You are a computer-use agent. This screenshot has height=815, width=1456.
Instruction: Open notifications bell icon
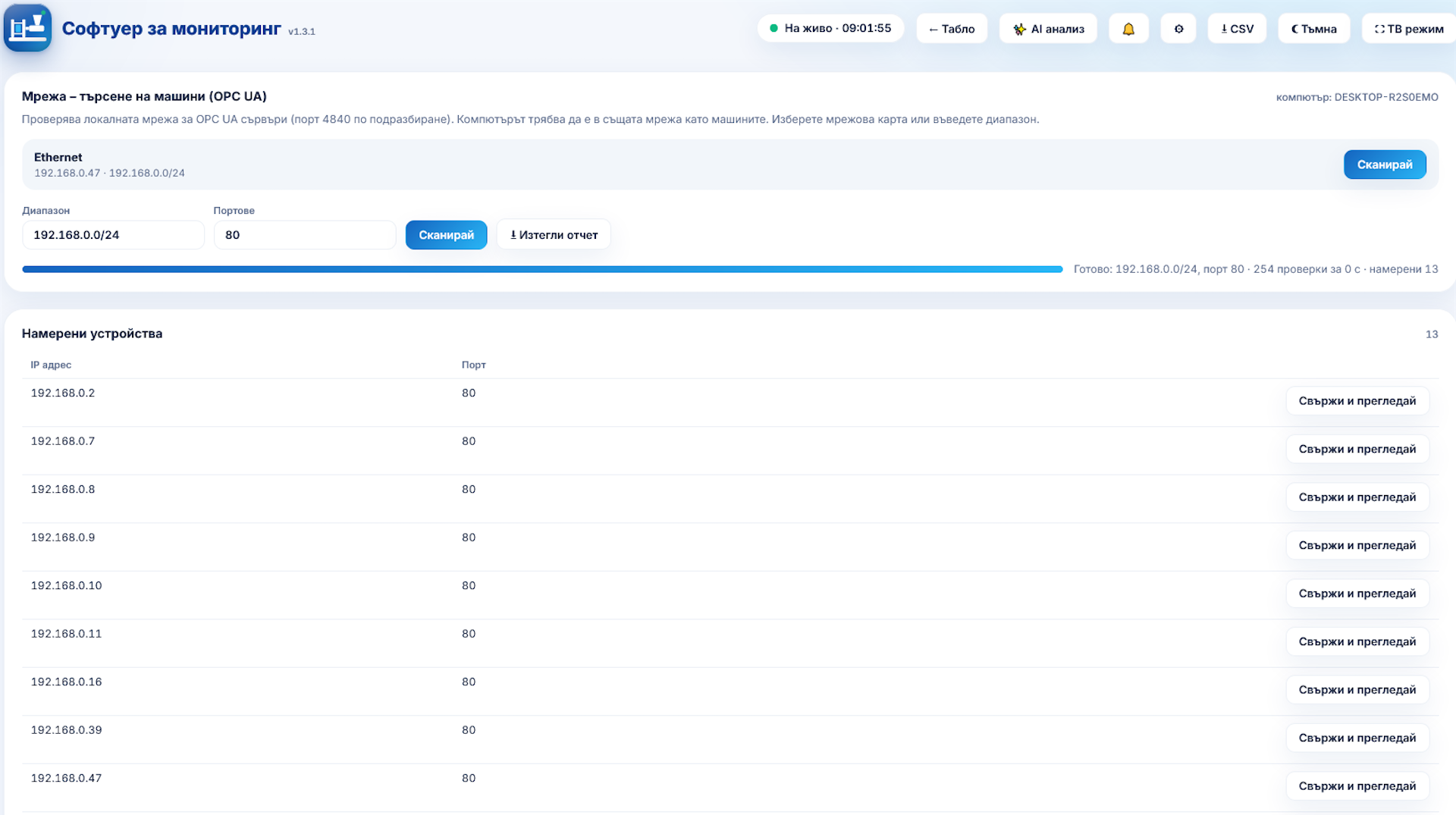tap(1128, 29)
